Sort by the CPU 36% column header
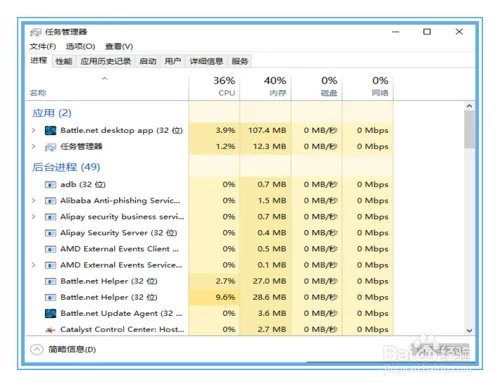The height and width of the screenshot is (387, 500). 214,87
